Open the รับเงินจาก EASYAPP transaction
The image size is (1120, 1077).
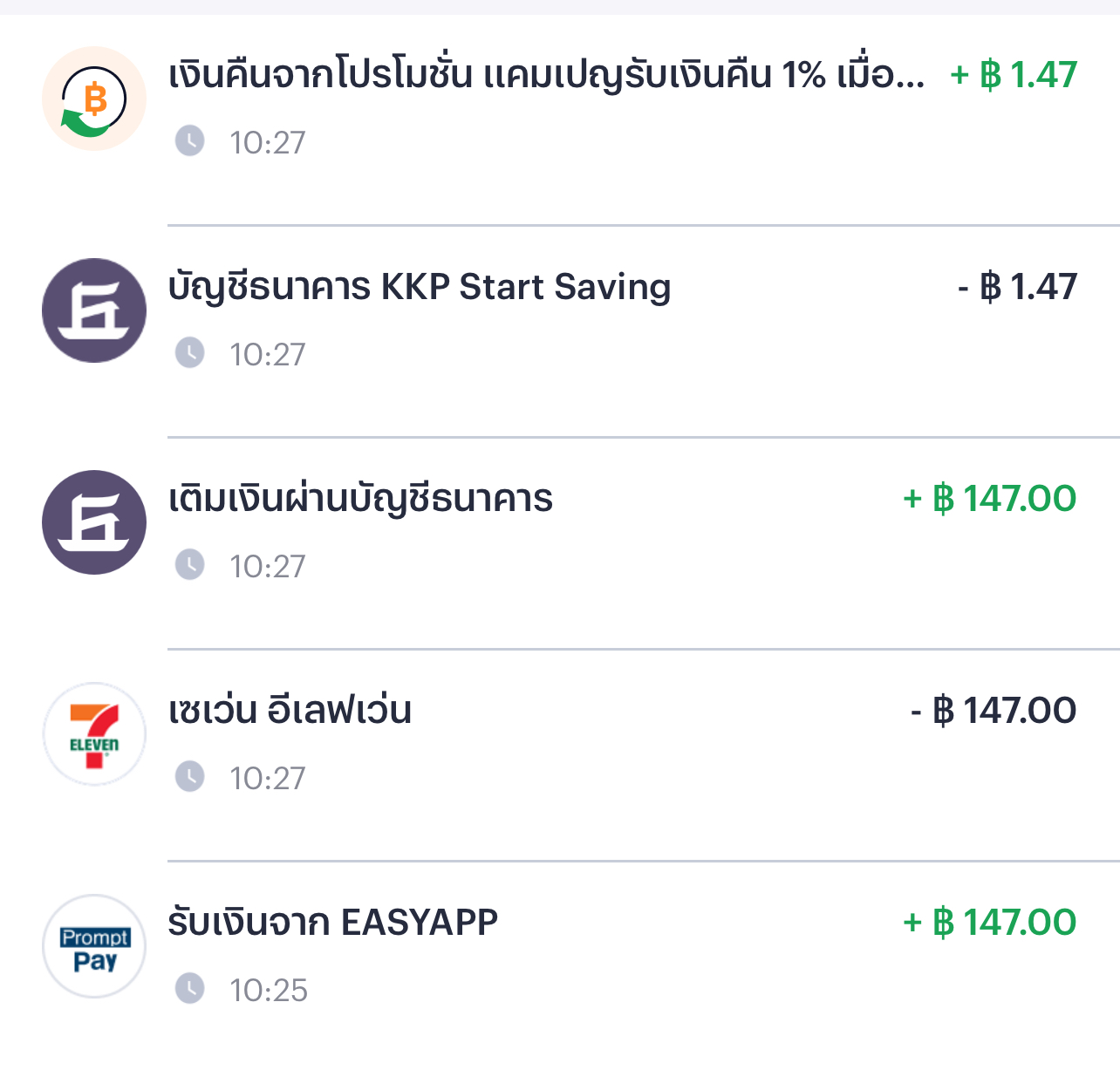click(332, 923)
